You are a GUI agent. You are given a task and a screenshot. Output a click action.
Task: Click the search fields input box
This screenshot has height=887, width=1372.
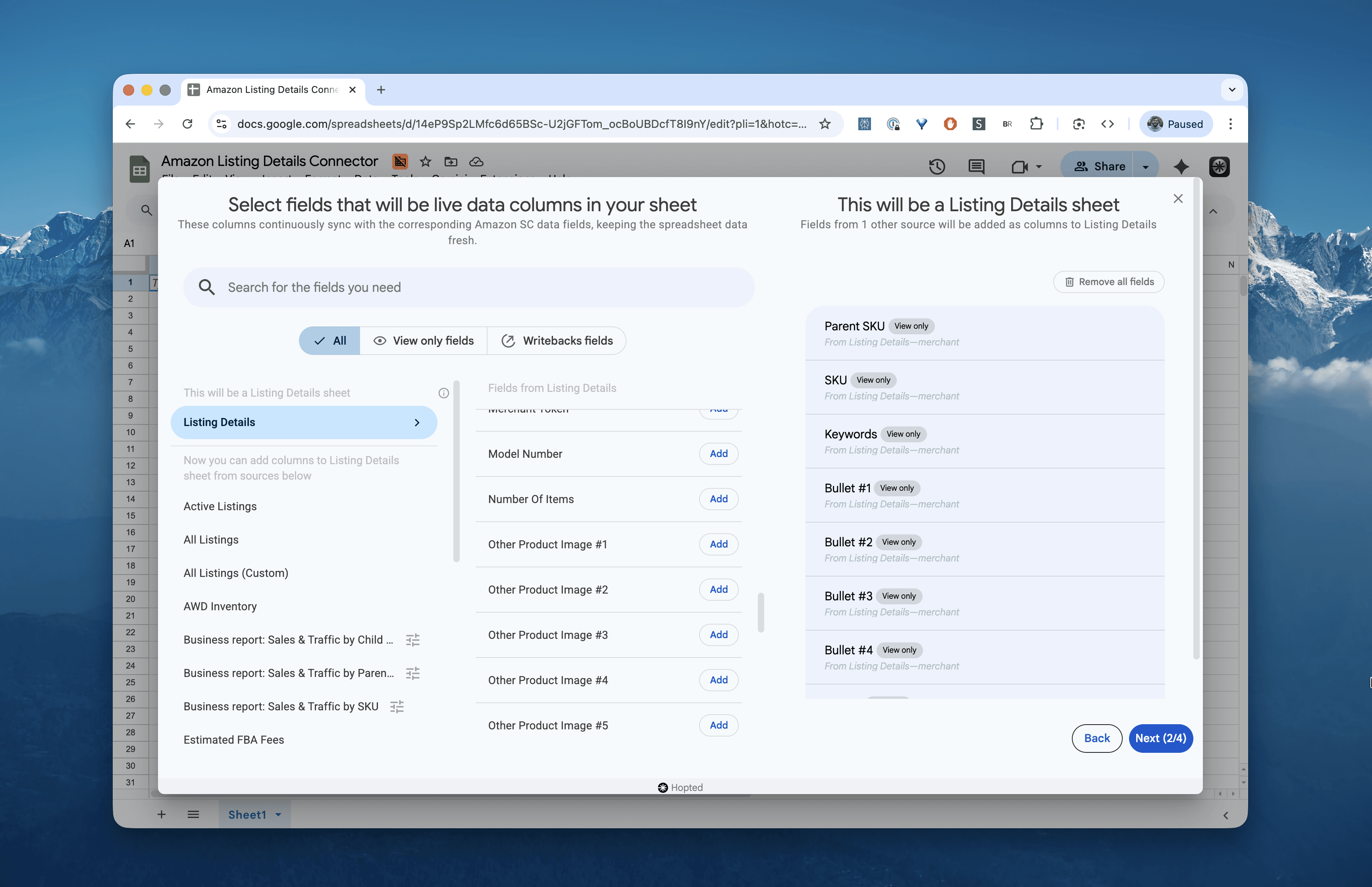click(x=469, y=287)
